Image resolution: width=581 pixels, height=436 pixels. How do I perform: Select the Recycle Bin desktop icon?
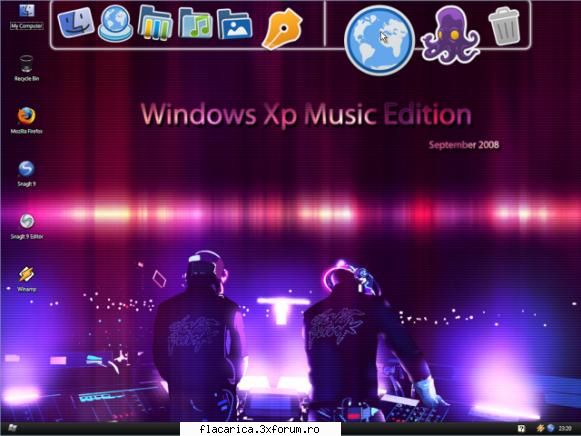point(26,68)
